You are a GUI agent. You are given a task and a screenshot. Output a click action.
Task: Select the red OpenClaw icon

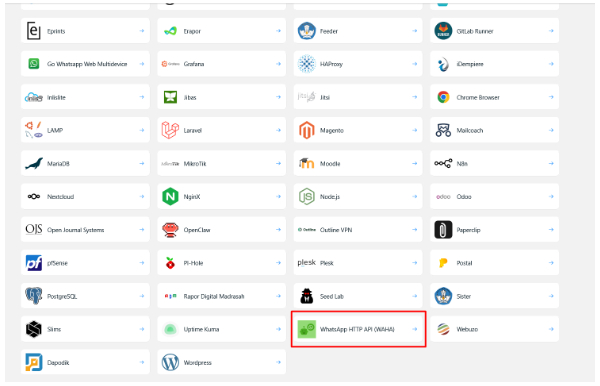170,230
